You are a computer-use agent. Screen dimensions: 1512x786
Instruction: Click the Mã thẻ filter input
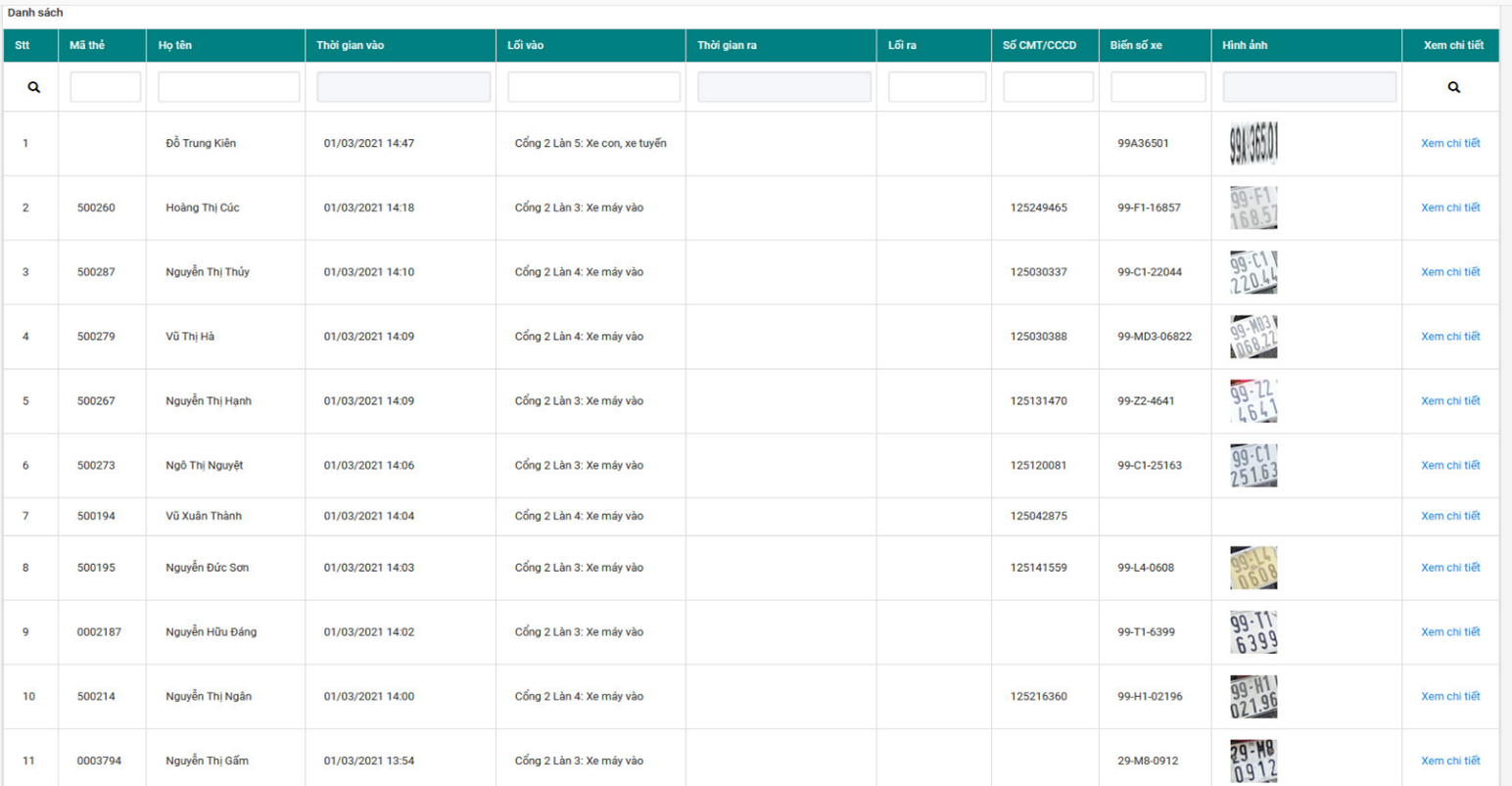coord(106,87)
